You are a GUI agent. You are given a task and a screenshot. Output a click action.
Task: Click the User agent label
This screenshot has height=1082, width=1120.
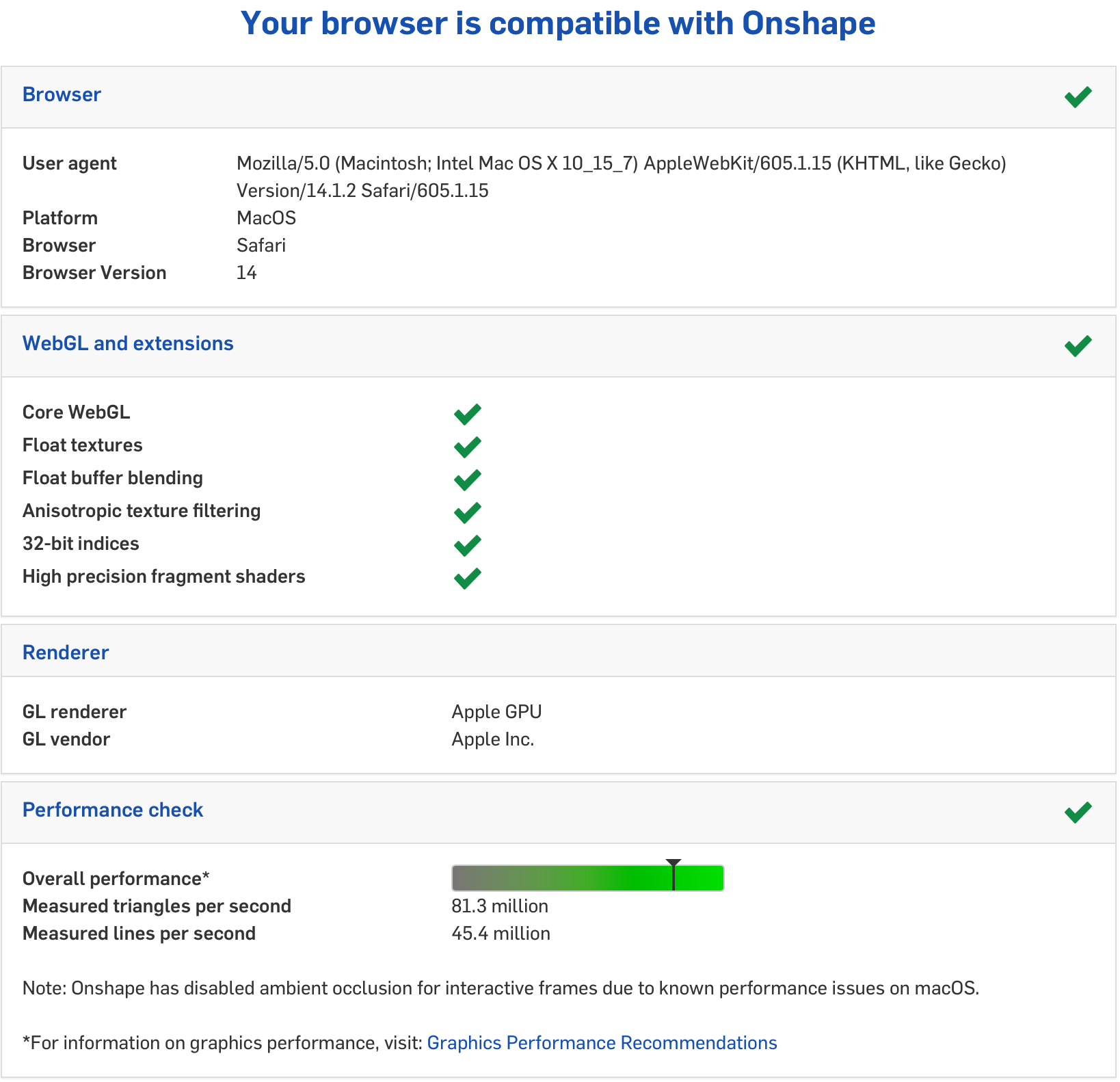pos(70,163)
